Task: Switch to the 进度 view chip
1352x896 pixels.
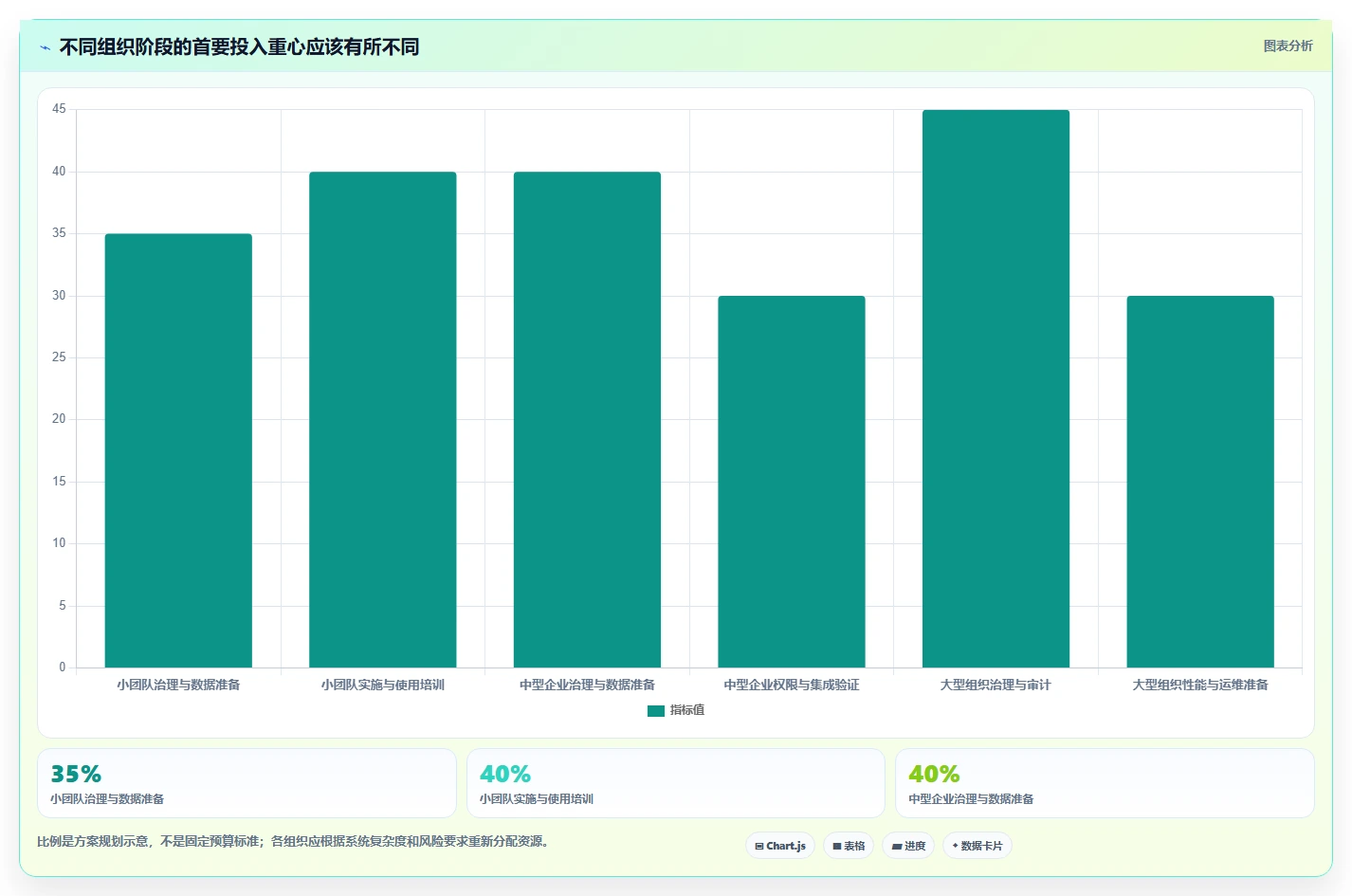Action: (x=908, y=846)
